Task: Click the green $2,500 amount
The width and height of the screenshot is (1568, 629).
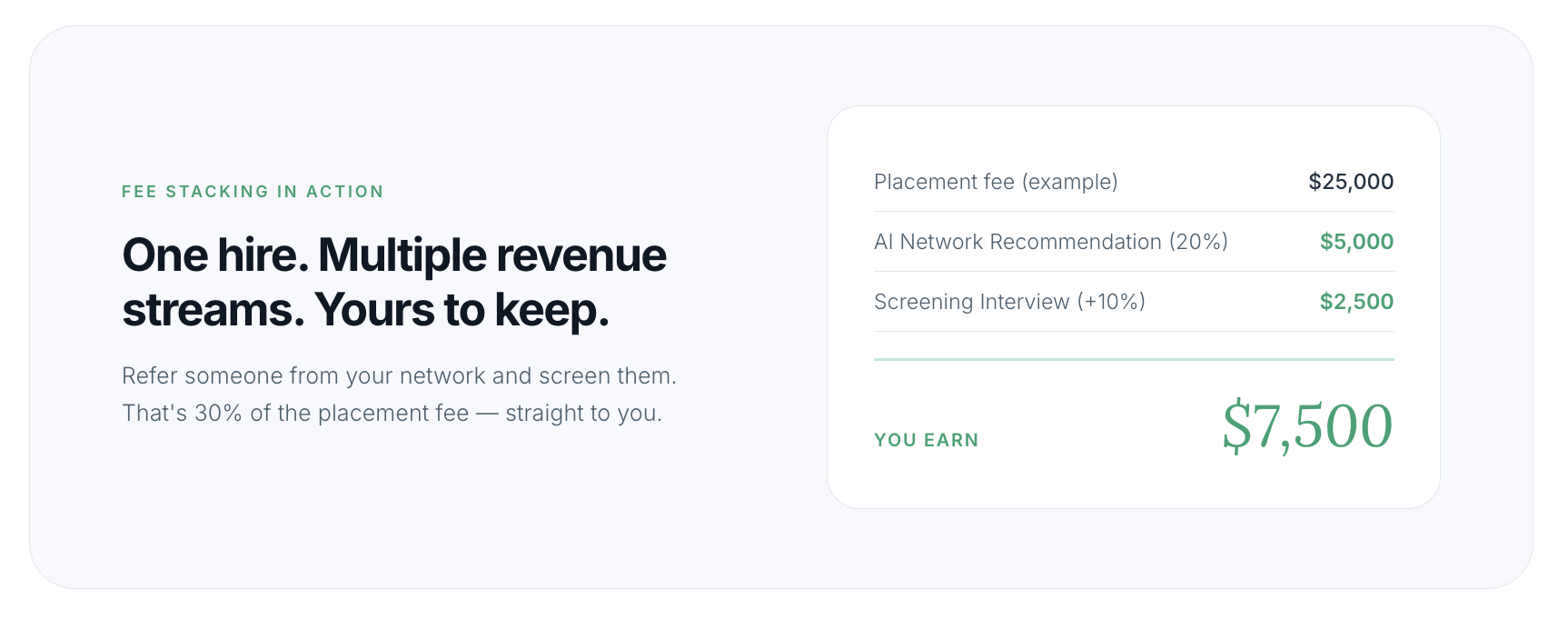Action: (x=1356, y=302)
